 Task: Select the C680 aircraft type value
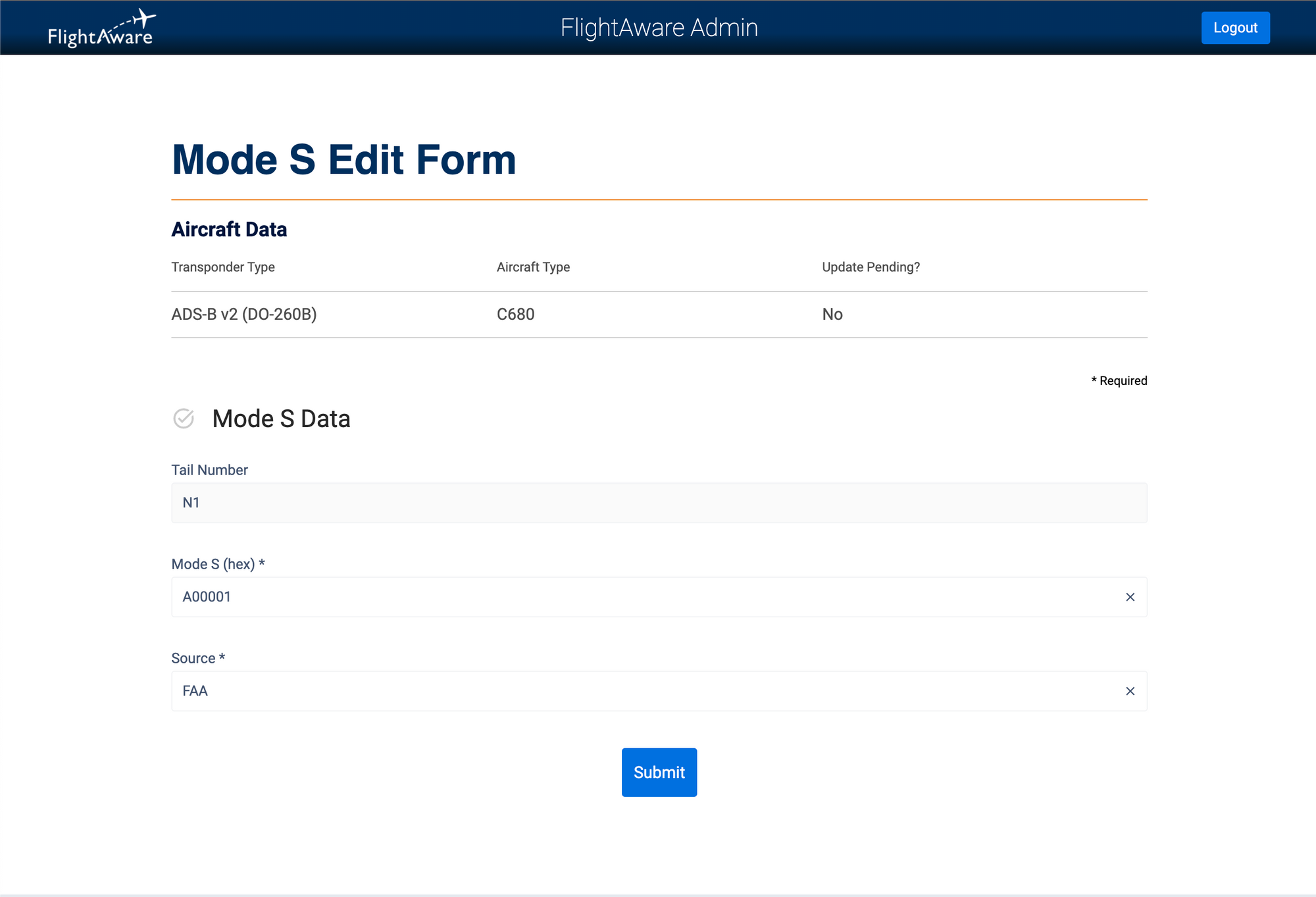(515, 315)
